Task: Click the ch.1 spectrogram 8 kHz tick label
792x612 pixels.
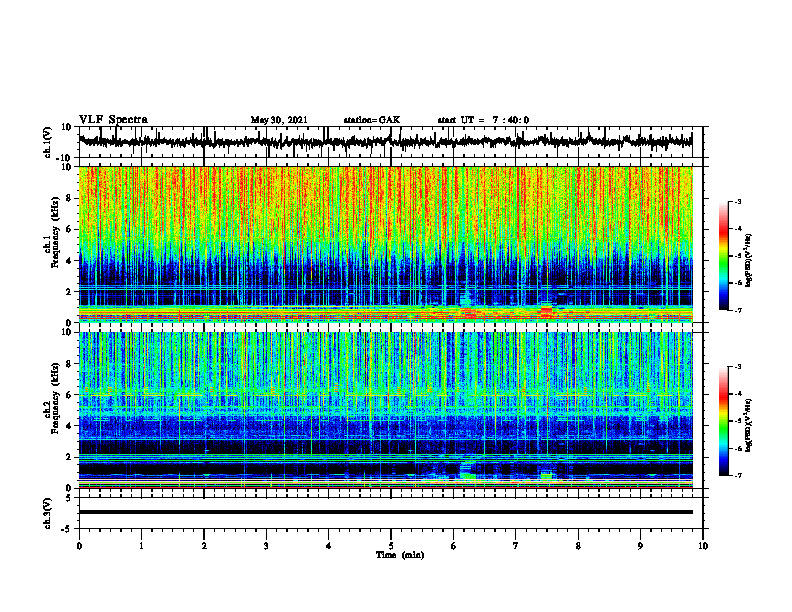Action: point(69,198)
